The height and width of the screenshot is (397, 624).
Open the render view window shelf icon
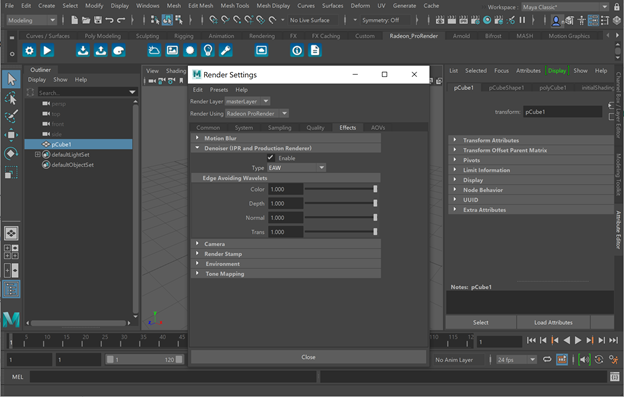pos(261,51)
